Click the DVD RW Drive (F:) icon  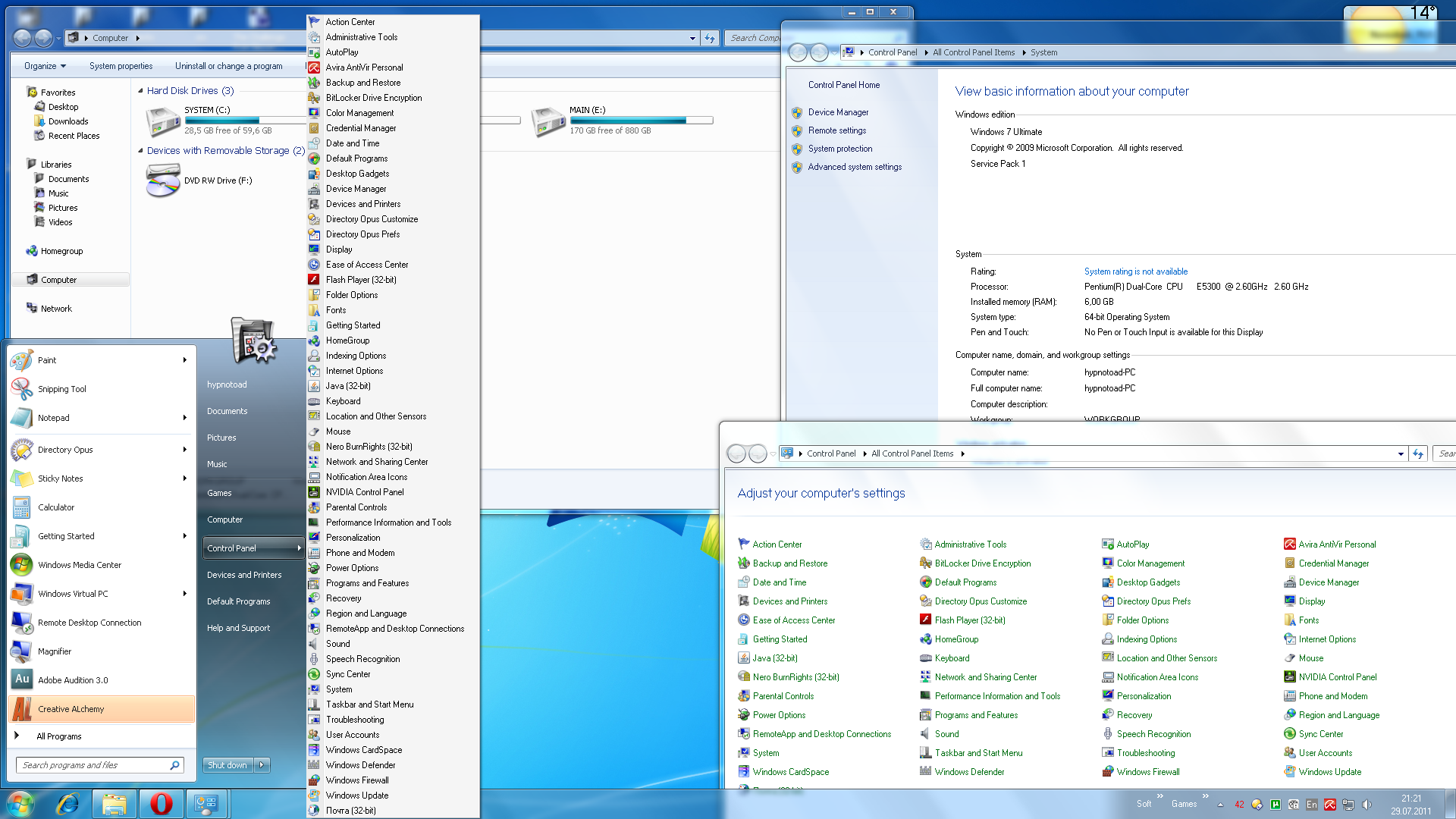click(x=163, y=180)
